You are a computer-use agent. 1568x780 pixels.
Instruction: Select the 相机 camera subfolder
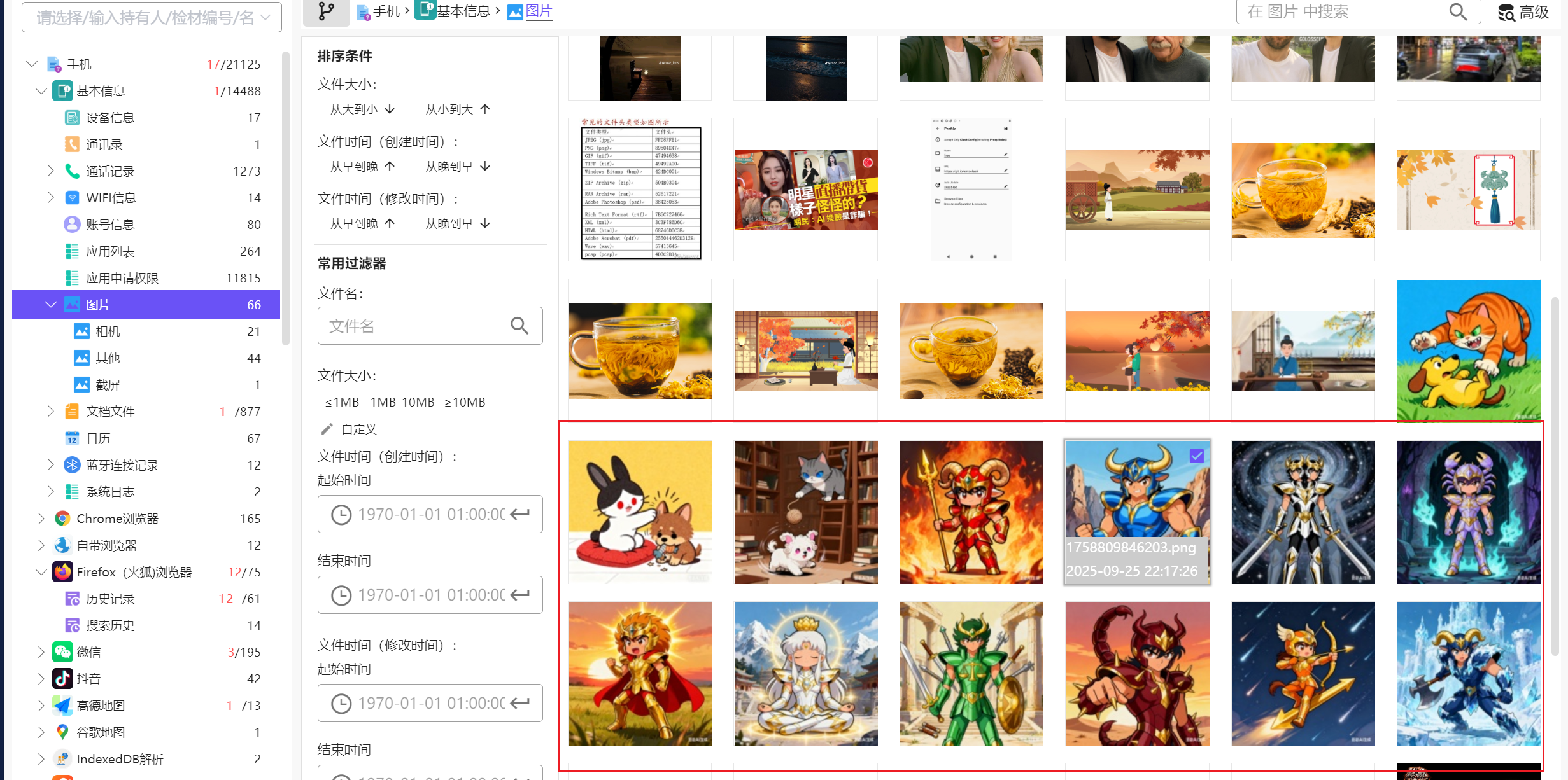coord(108,331)
